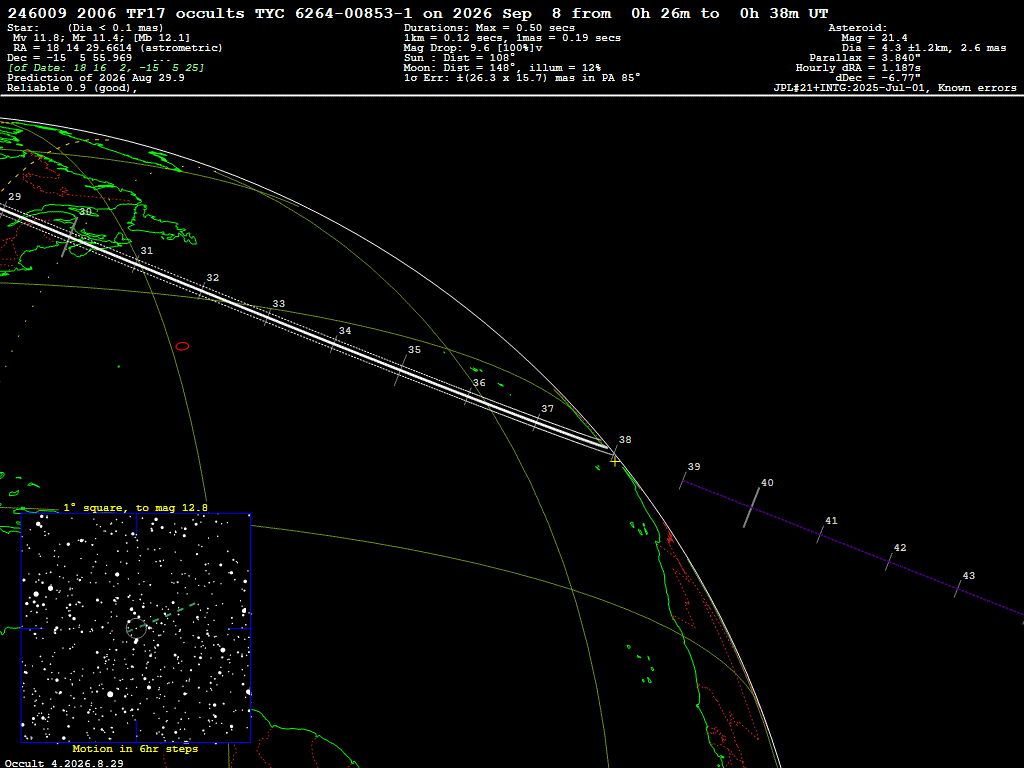The width and height of the screenshot is (1024, 768).
Task: Select the minute 42 tick mark
Action: click(889, 561)
